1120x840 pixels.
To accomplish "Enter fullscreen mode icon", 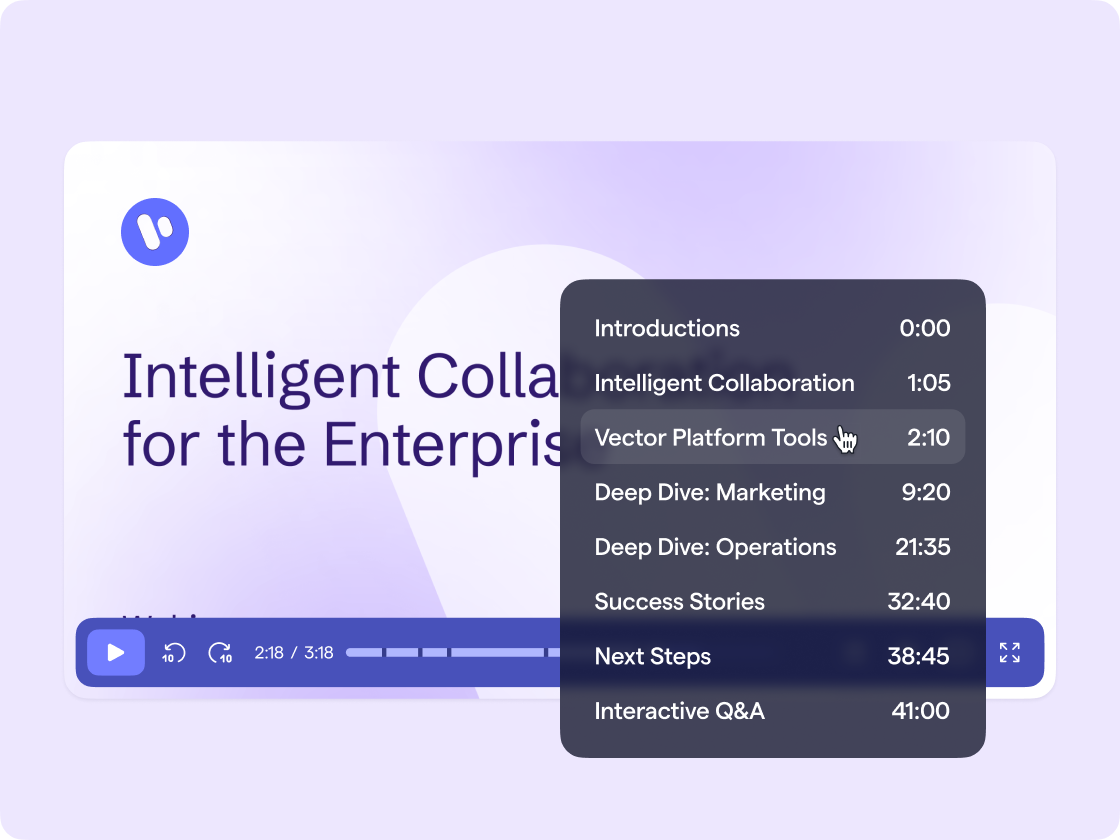I will click(1009, 652).
